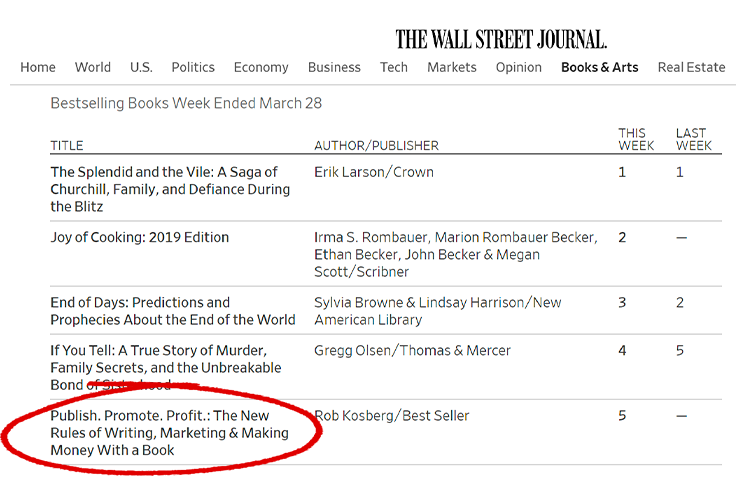This screenshot has width=736, height=500.
Task: Select Publish. Promote. Profit. book title
Action: click(x=169, y=433)
